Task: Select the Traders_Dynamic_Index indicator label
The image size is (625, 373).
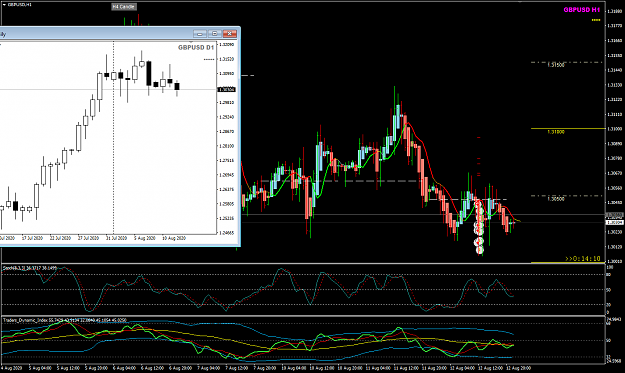Action: pyautogui.click(x=65, y=320)
